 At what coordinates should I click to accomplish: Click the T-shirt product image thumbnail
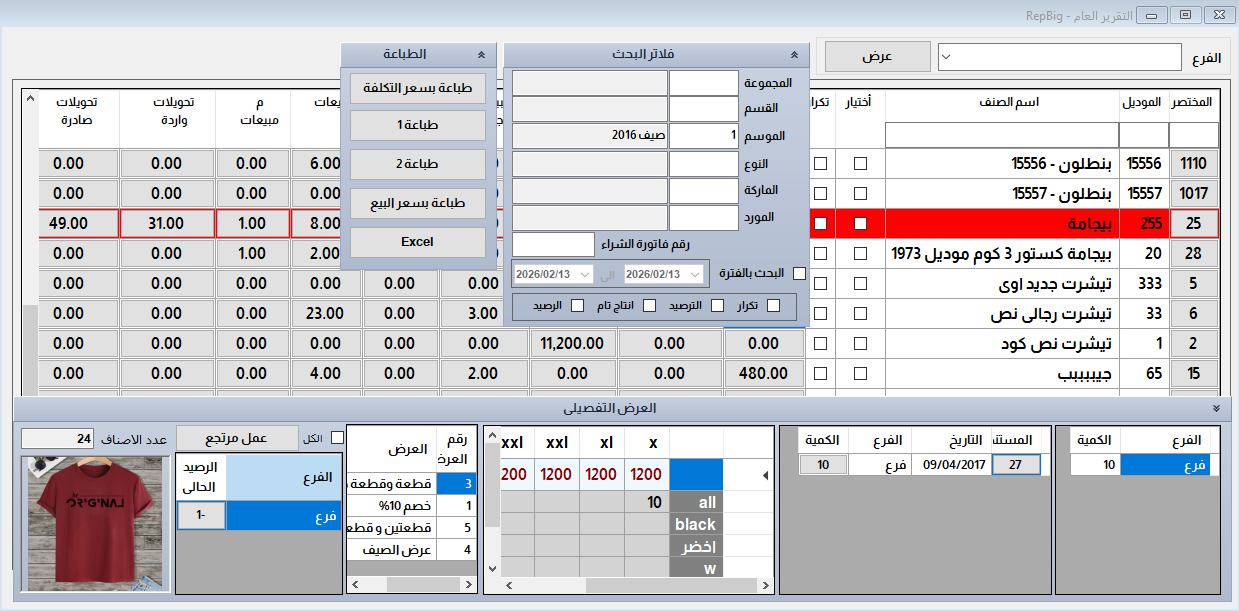click(93, 525)
